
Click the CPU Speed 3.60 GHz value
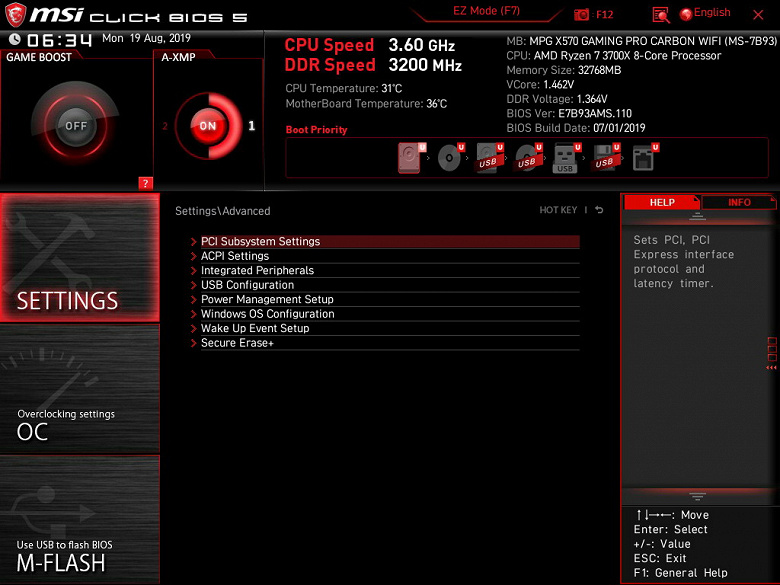tap(421, 45)
